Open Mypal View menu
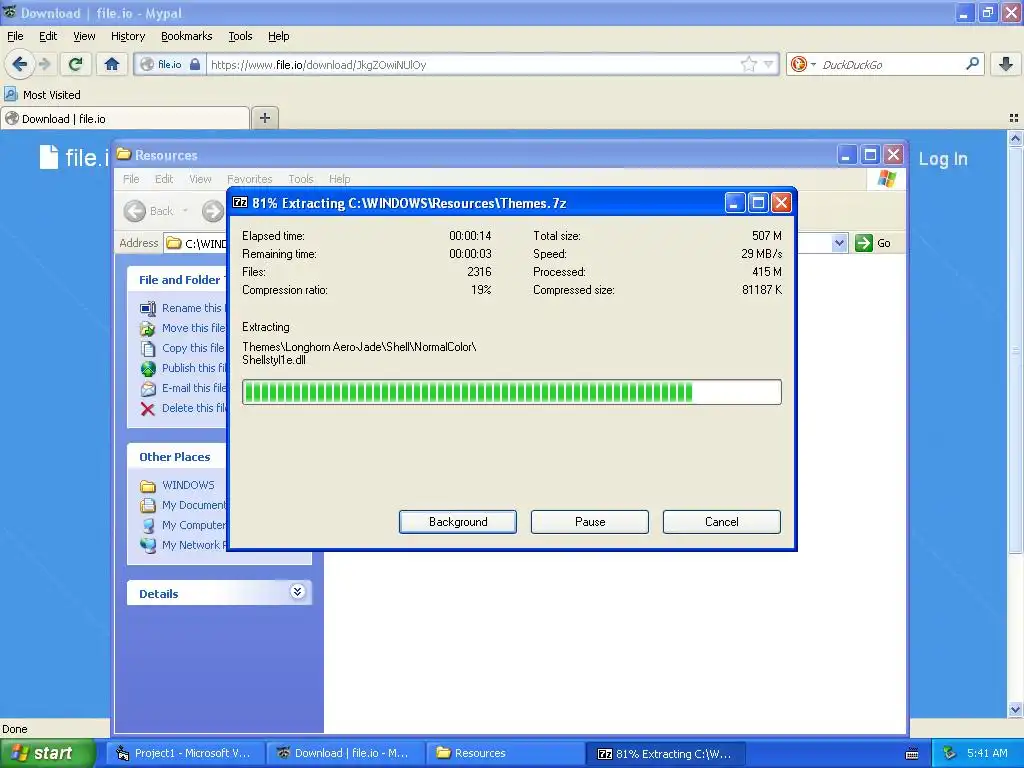This screenshot has height=768, width=1024. (84, 36)
